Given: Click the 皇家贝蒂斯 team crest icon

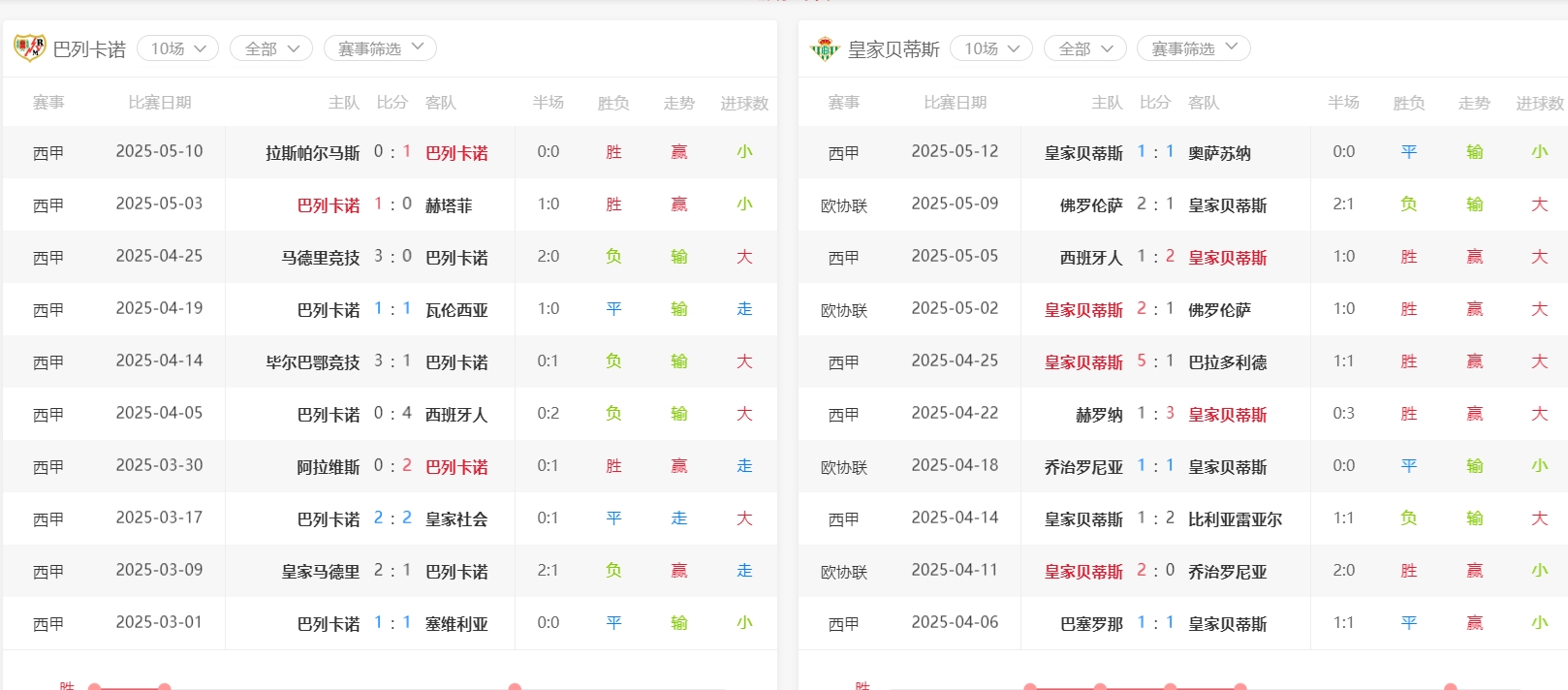Looking at the screenshot, I should (x=825, y=48).
